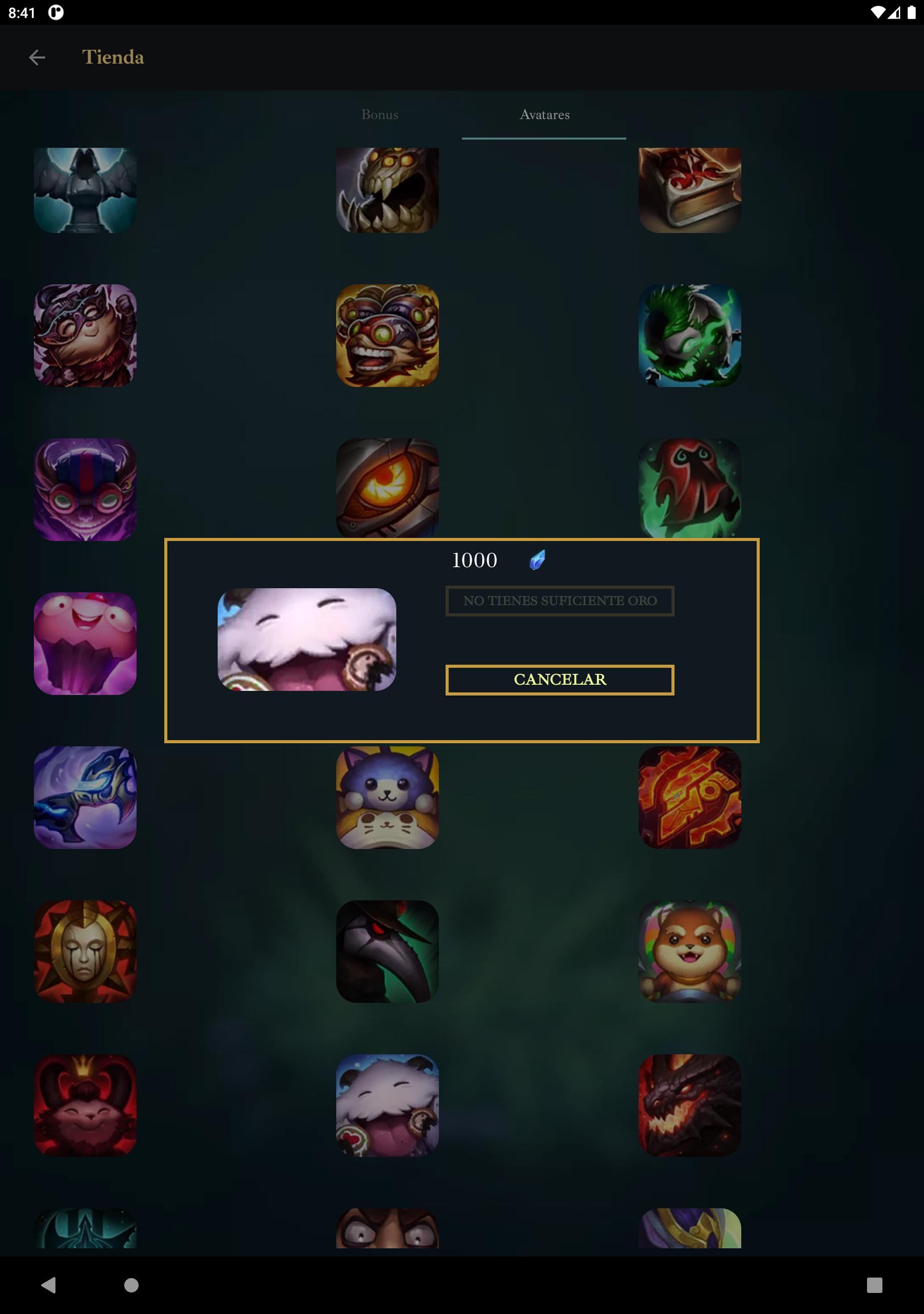
Task: Select the blue cat pile avatar
Action: (388, 797)
